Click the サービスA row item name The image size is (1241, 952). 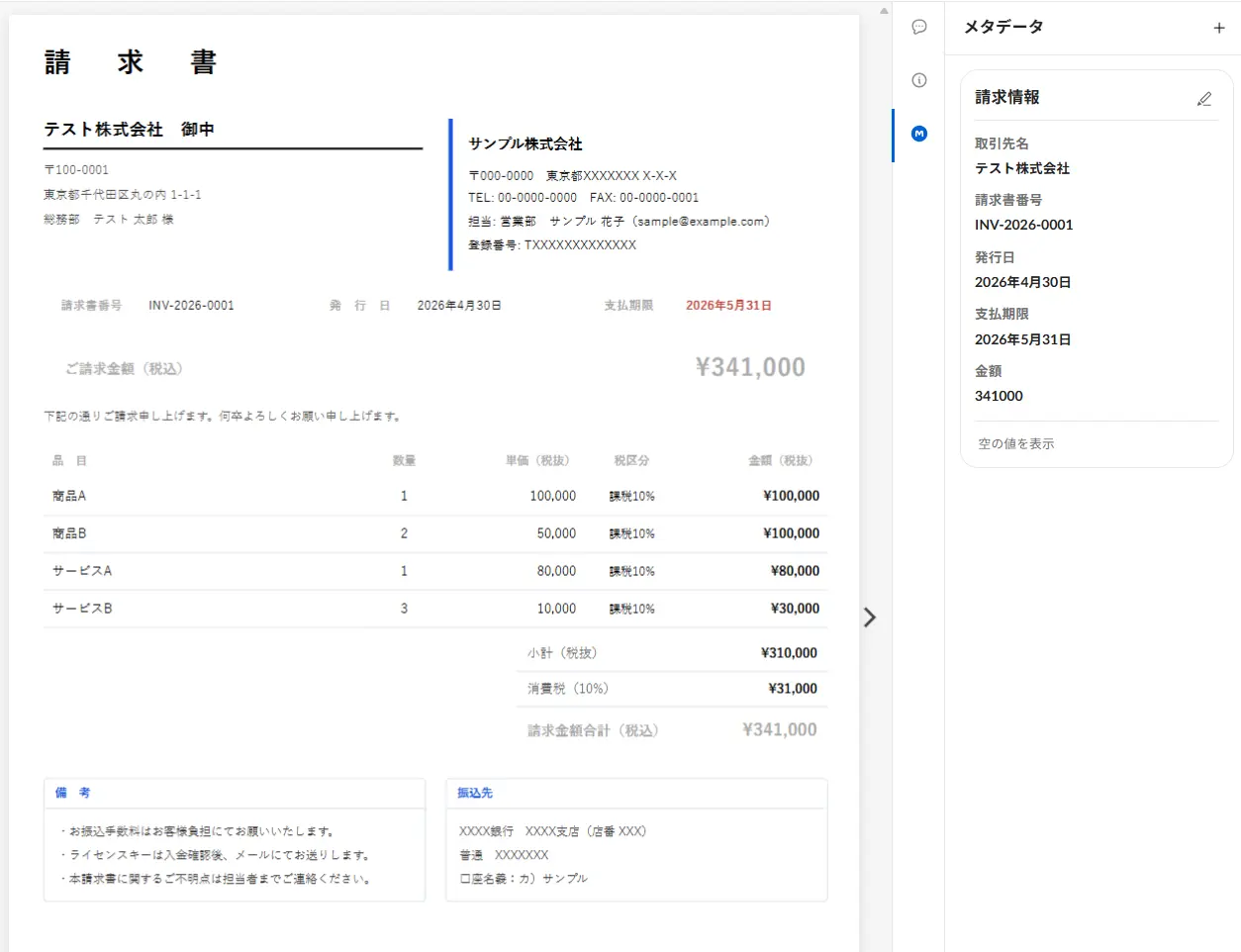[82, 571]
